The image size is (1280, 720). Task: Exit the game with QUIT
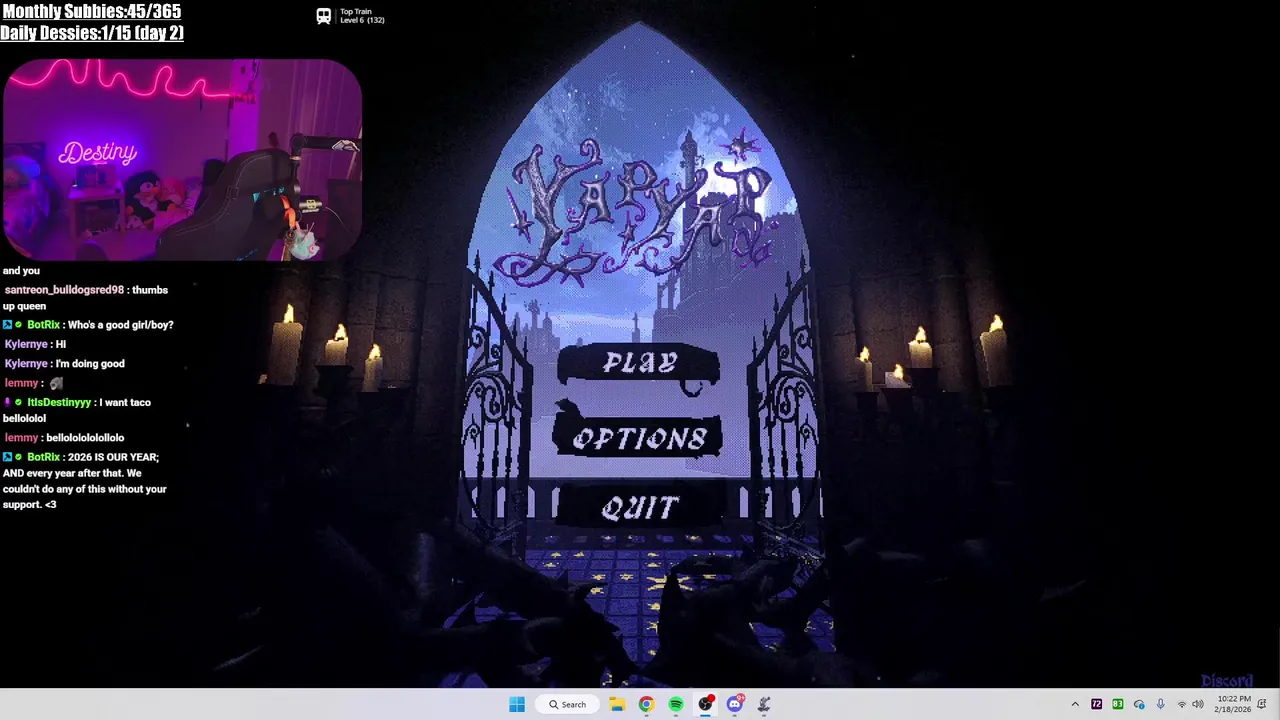coord(640,508)
